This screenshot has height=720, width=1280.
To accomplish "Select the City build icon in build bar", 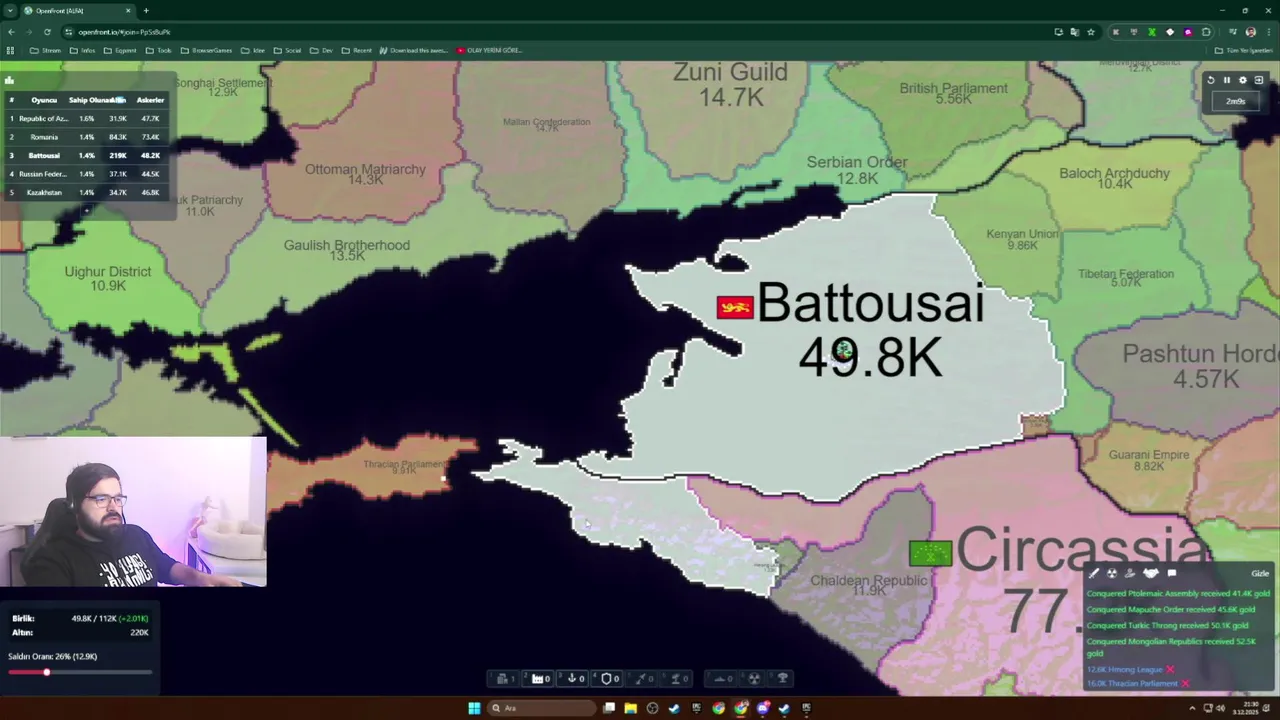I will click(x=503, y=678).
